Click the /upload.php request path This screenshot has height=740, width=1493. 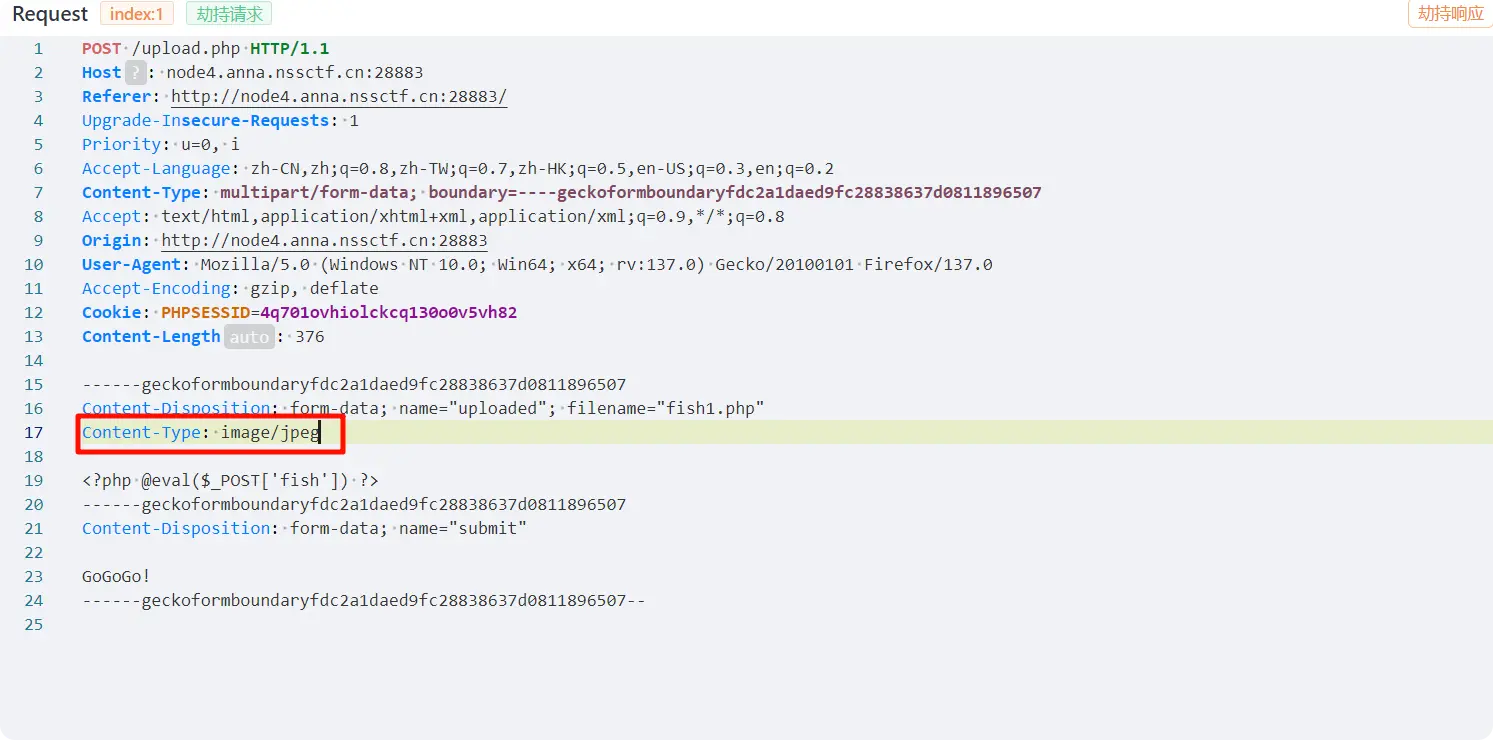[186, 48]
